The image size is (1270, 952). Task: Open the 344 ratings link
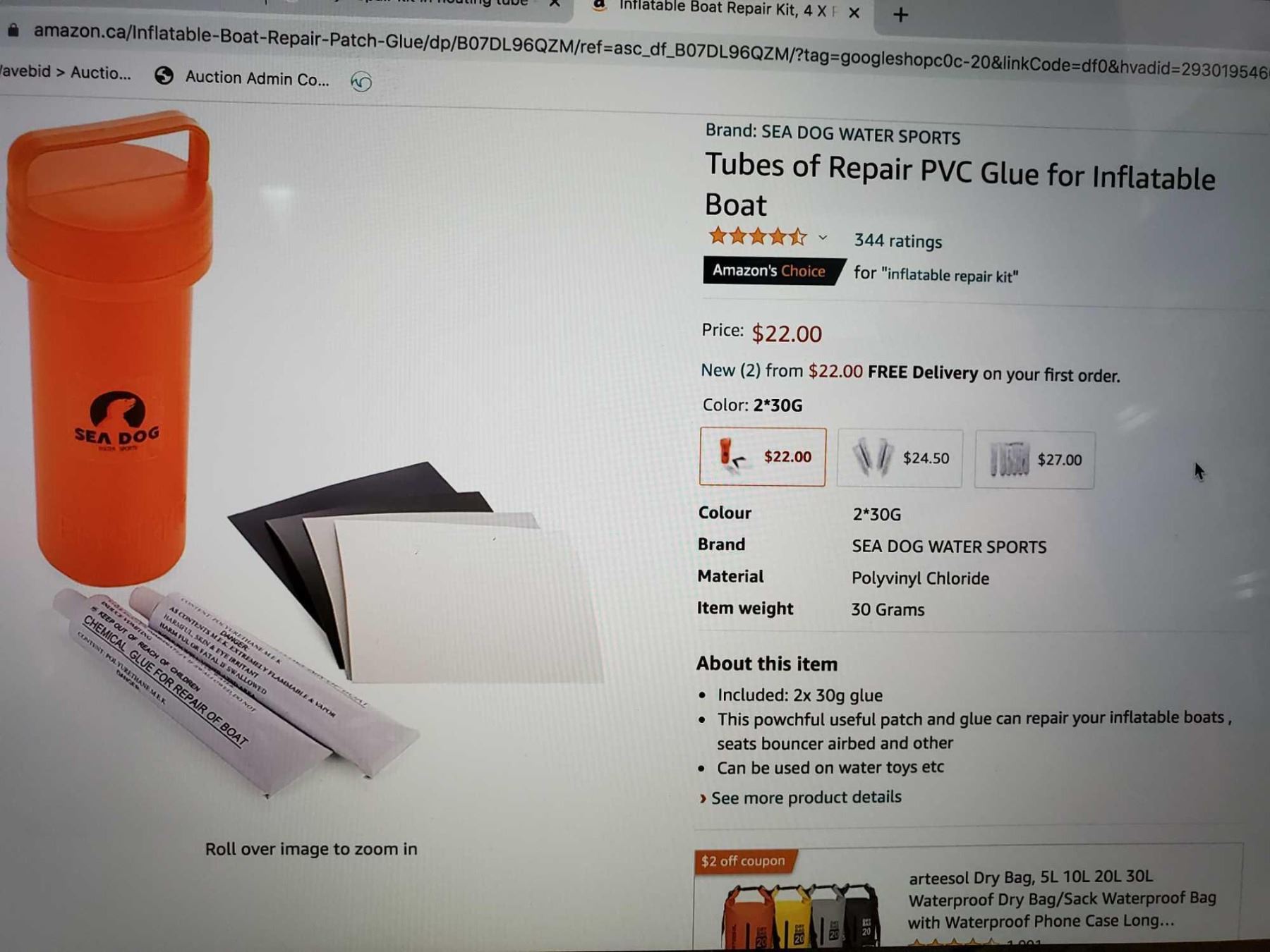(x=897, y=241)
